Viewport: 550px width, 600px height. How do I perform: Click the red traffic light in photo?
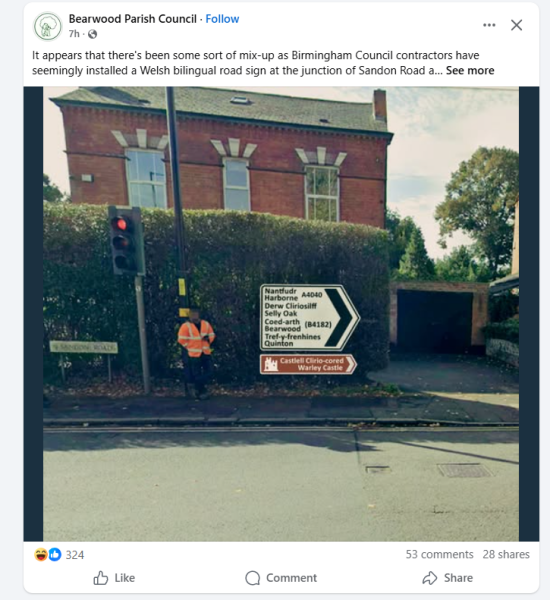pos(121,224)
